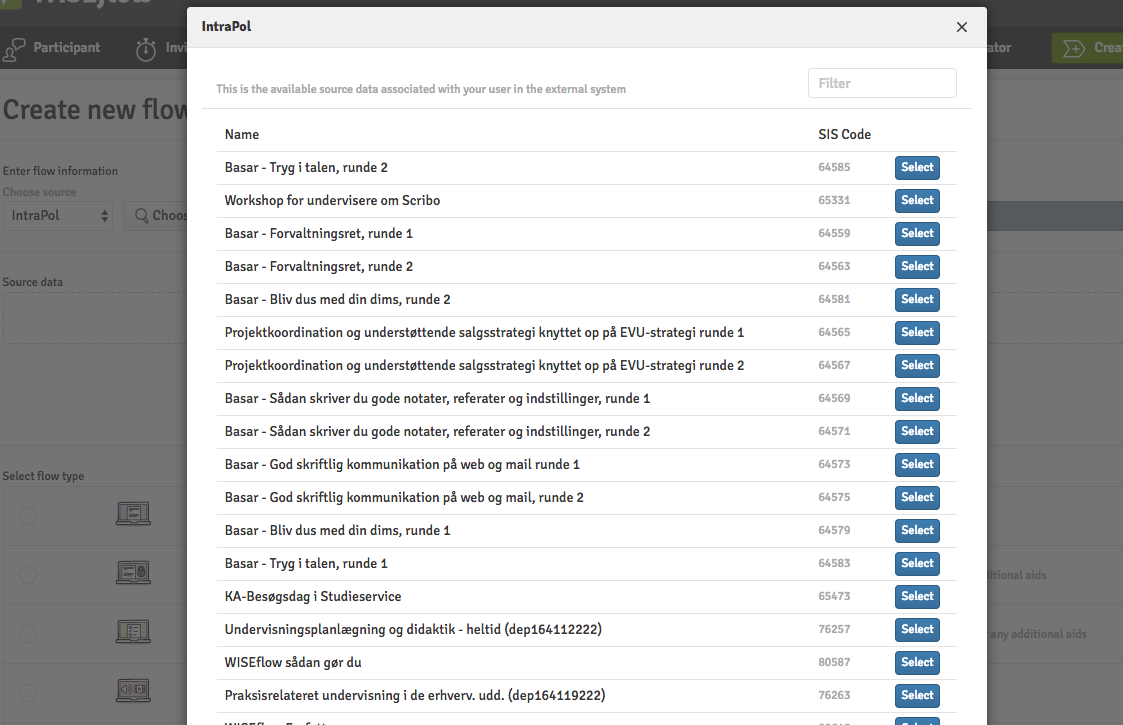Click the green Create button in top bar
Image resolution: width=1123 pixels, height=725 pixels.
[x=1088, y=47]
